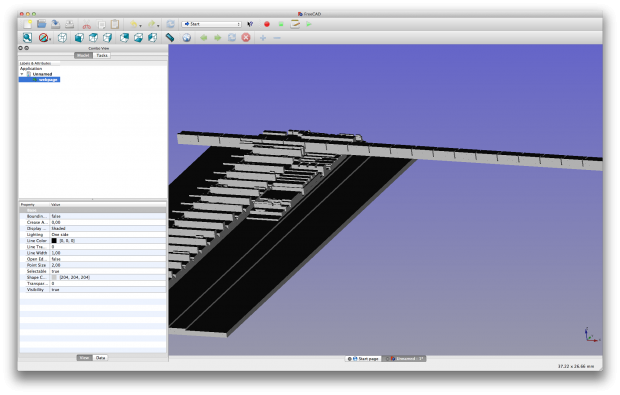Click the Line Color black swatch
Viewport: 620px width, 395px height.
pyautogui.click(x=54, y=240)
